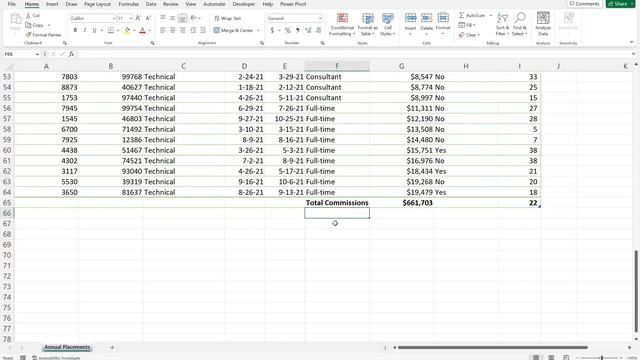Click Increase Font Size icon
640x360 pixels.
138,18
